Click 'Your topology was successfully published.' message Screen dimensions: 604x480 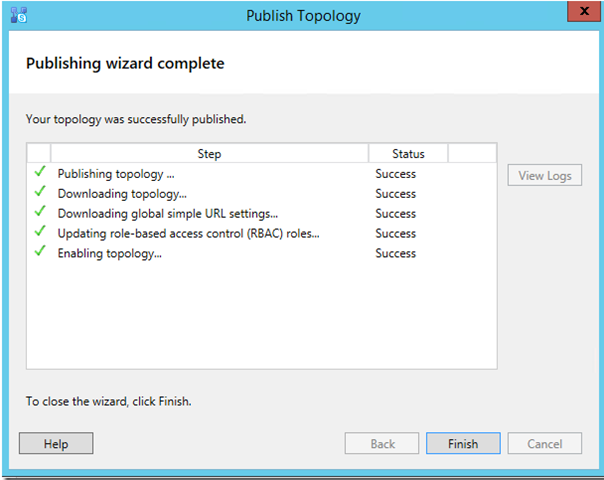[136, 119]
